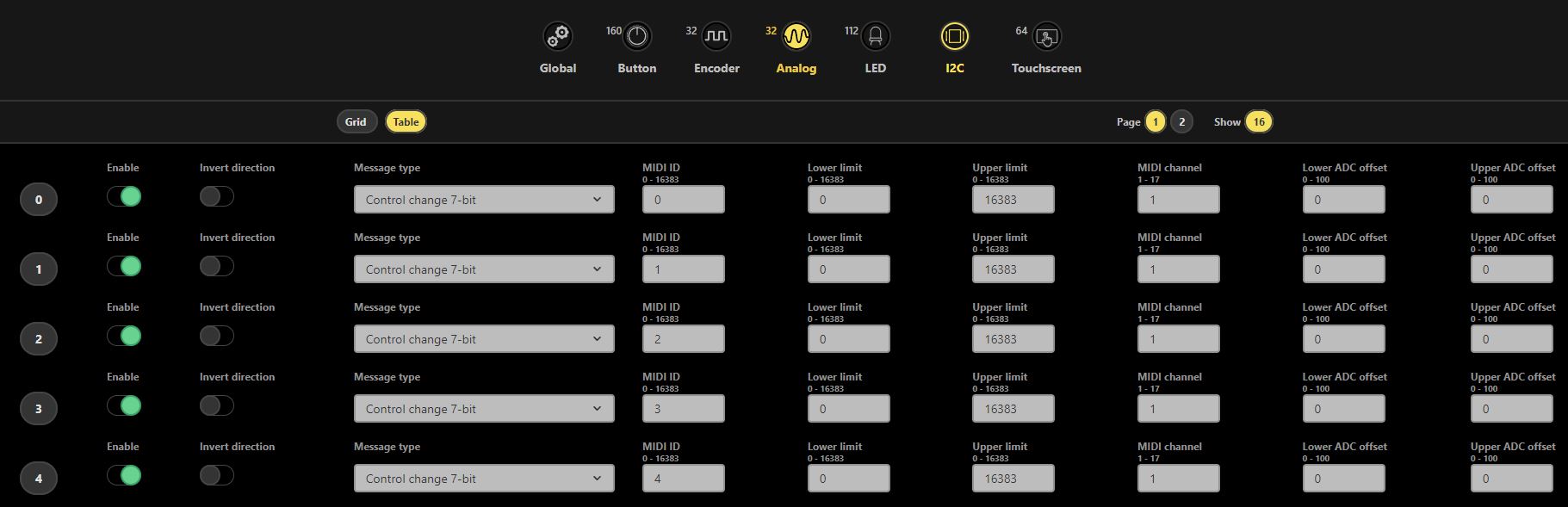This screenshot has width=1568, height=507.
Task: Disable the Enable toggle for analog 0
Action: coord(124,197)
